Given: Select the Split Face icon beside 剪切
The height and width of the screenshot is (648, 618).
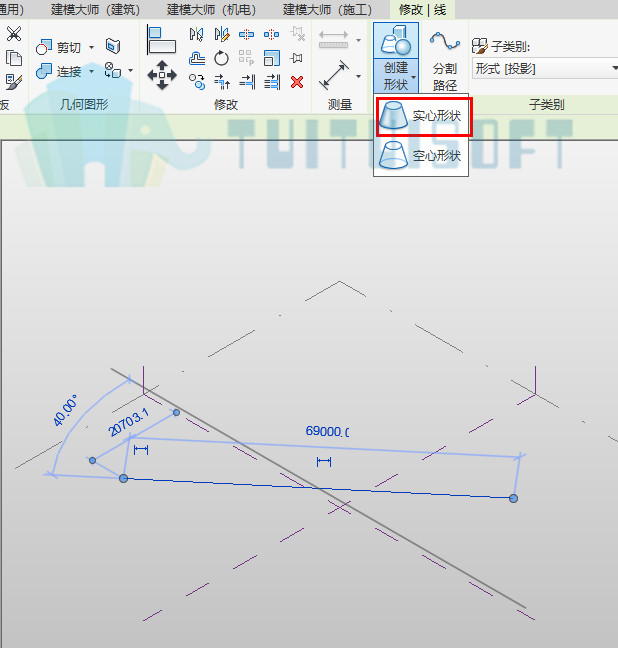Looking at the screenshot, I should point(113,46).
